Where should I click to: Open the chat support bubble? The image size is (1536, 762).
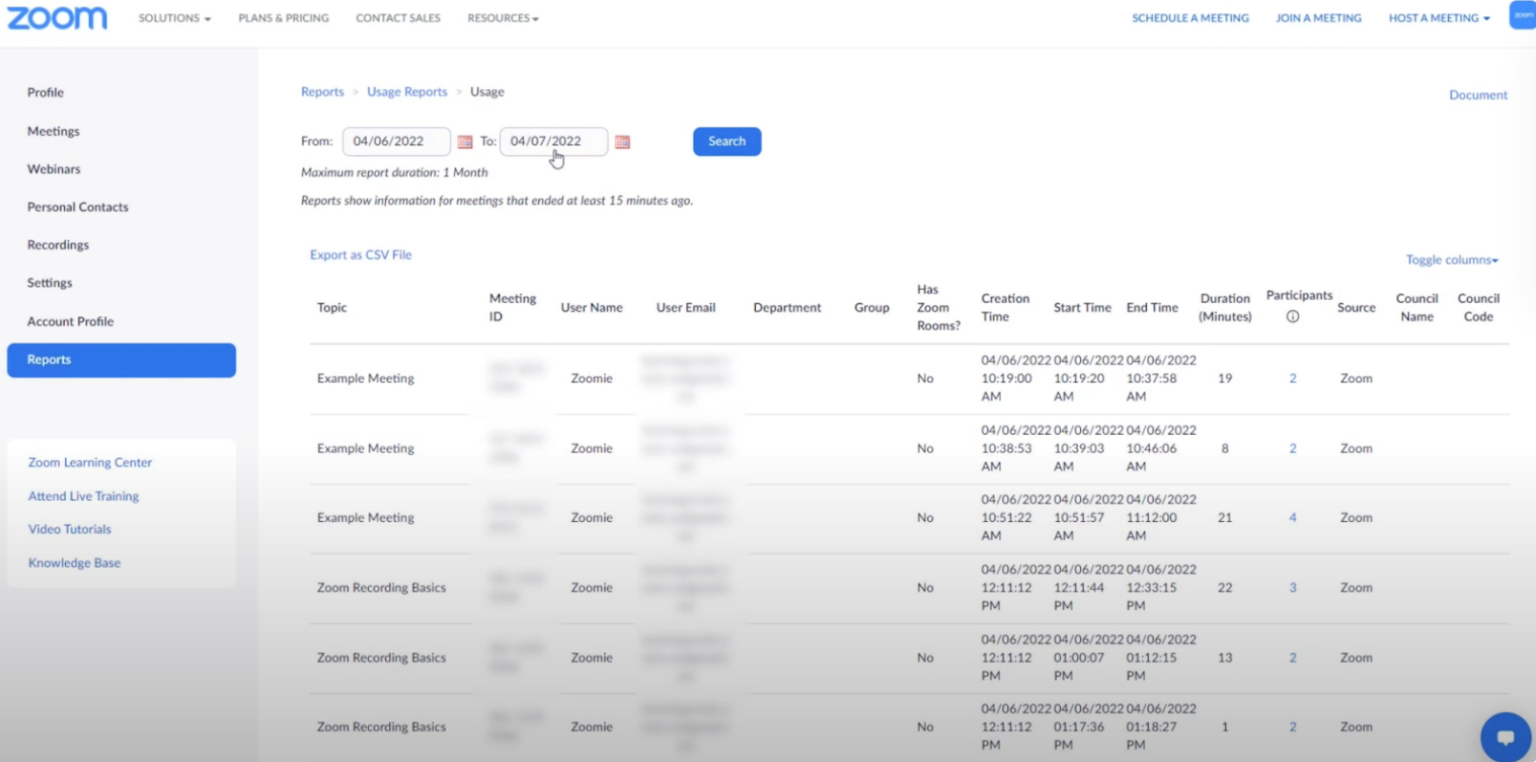[1505, 736]
